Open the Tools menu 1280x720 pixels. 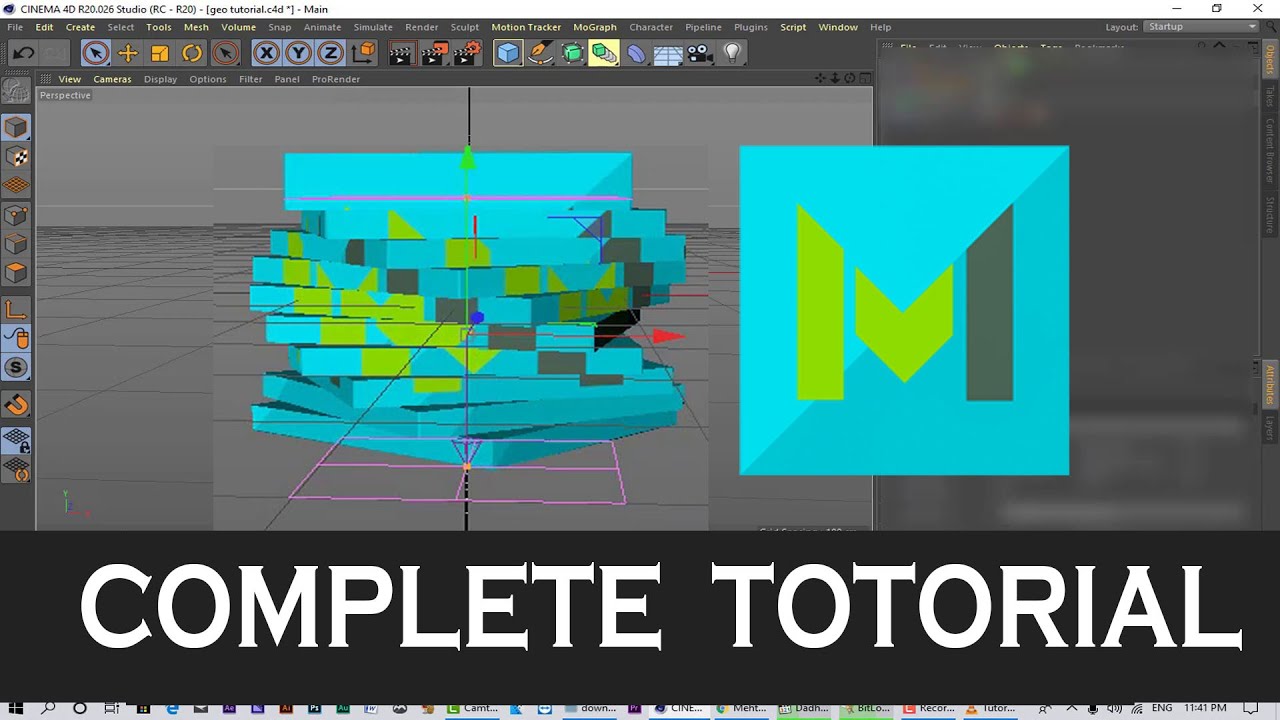pos(159,27)
